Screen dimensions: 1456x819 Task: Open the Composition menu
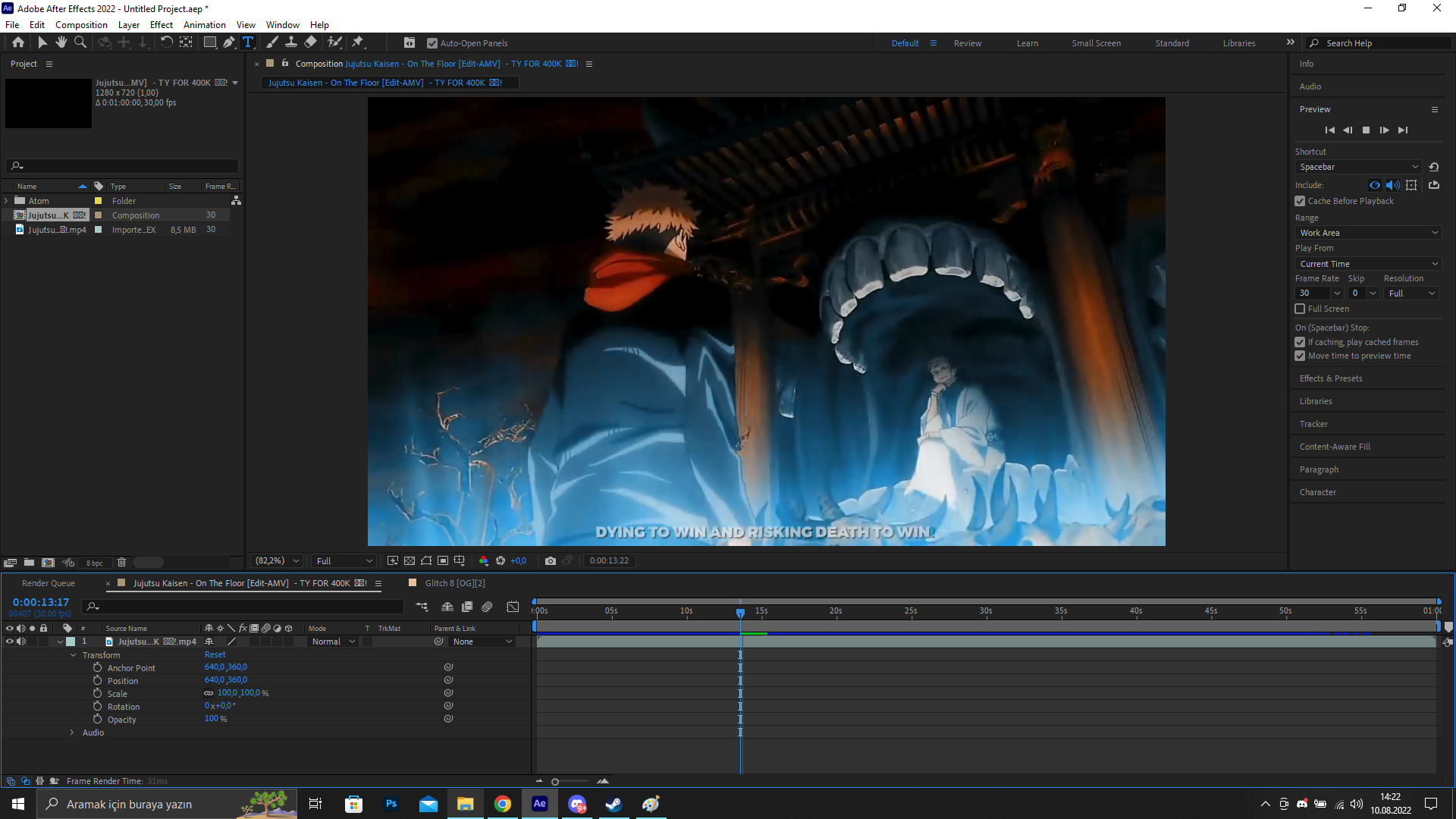tap(81, 24)
